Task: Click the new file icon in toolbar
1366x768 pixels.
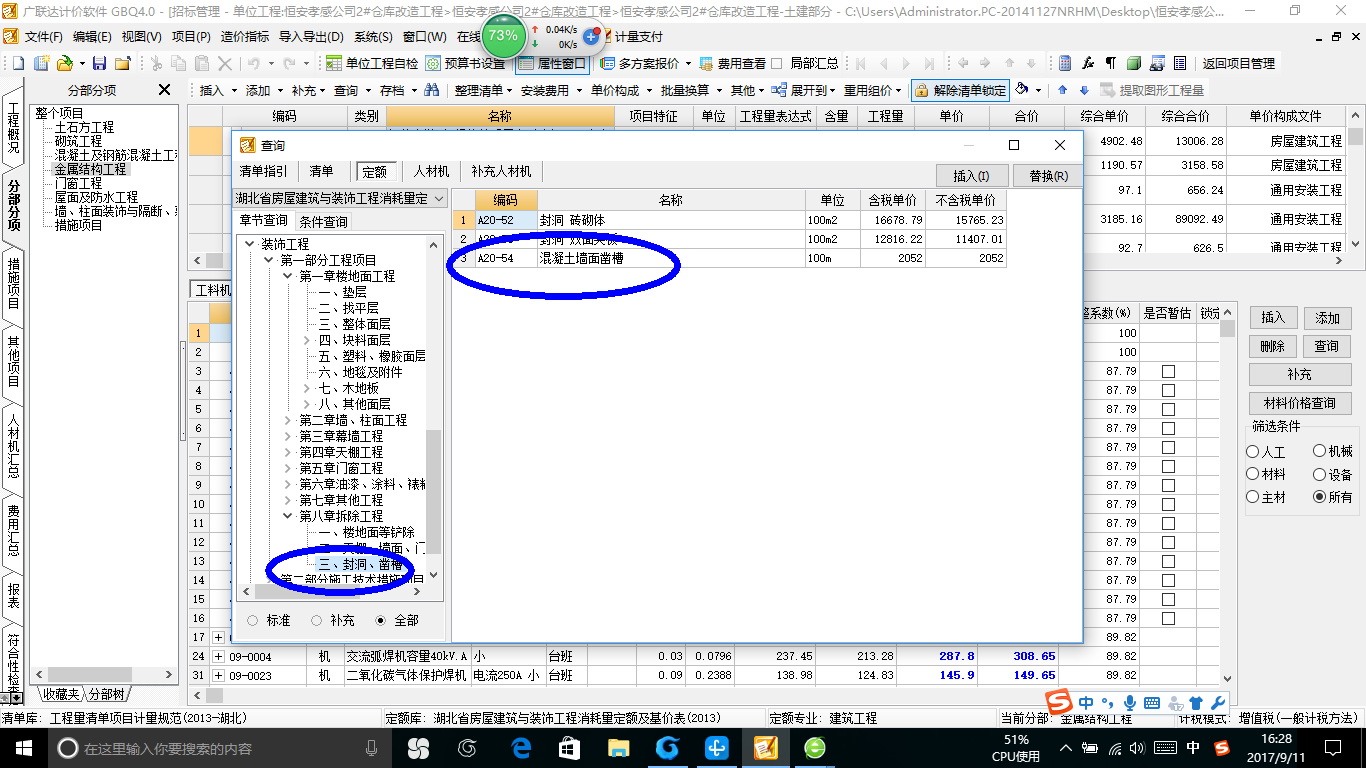Action: click(17, 63)
